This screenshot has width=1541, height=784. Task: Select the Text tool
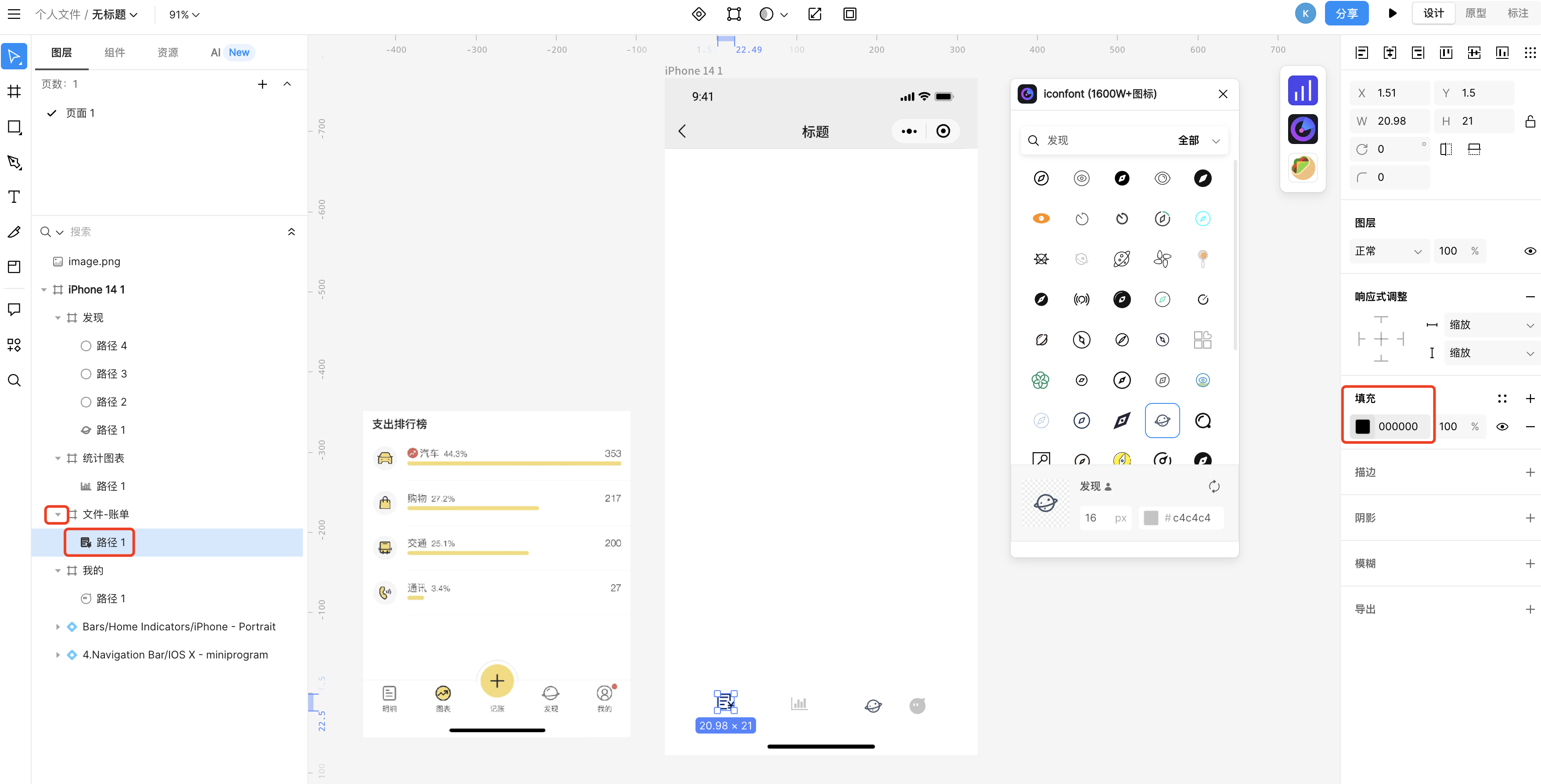tap(14, 197)
